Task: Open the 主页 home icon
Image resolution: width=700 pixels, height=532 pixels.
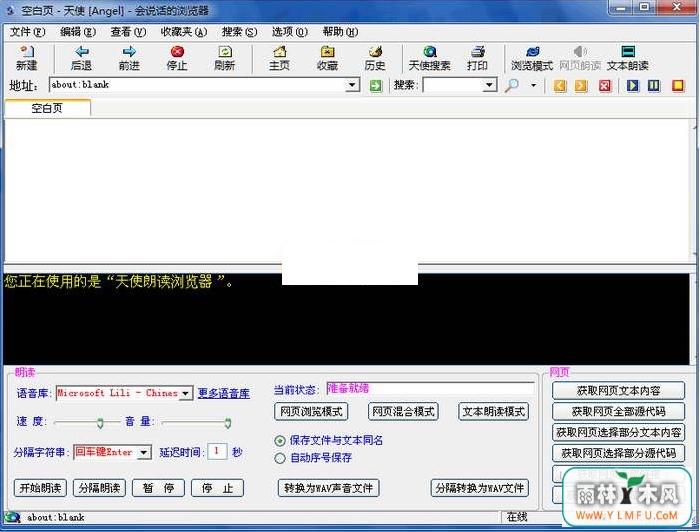Action: 279,58
